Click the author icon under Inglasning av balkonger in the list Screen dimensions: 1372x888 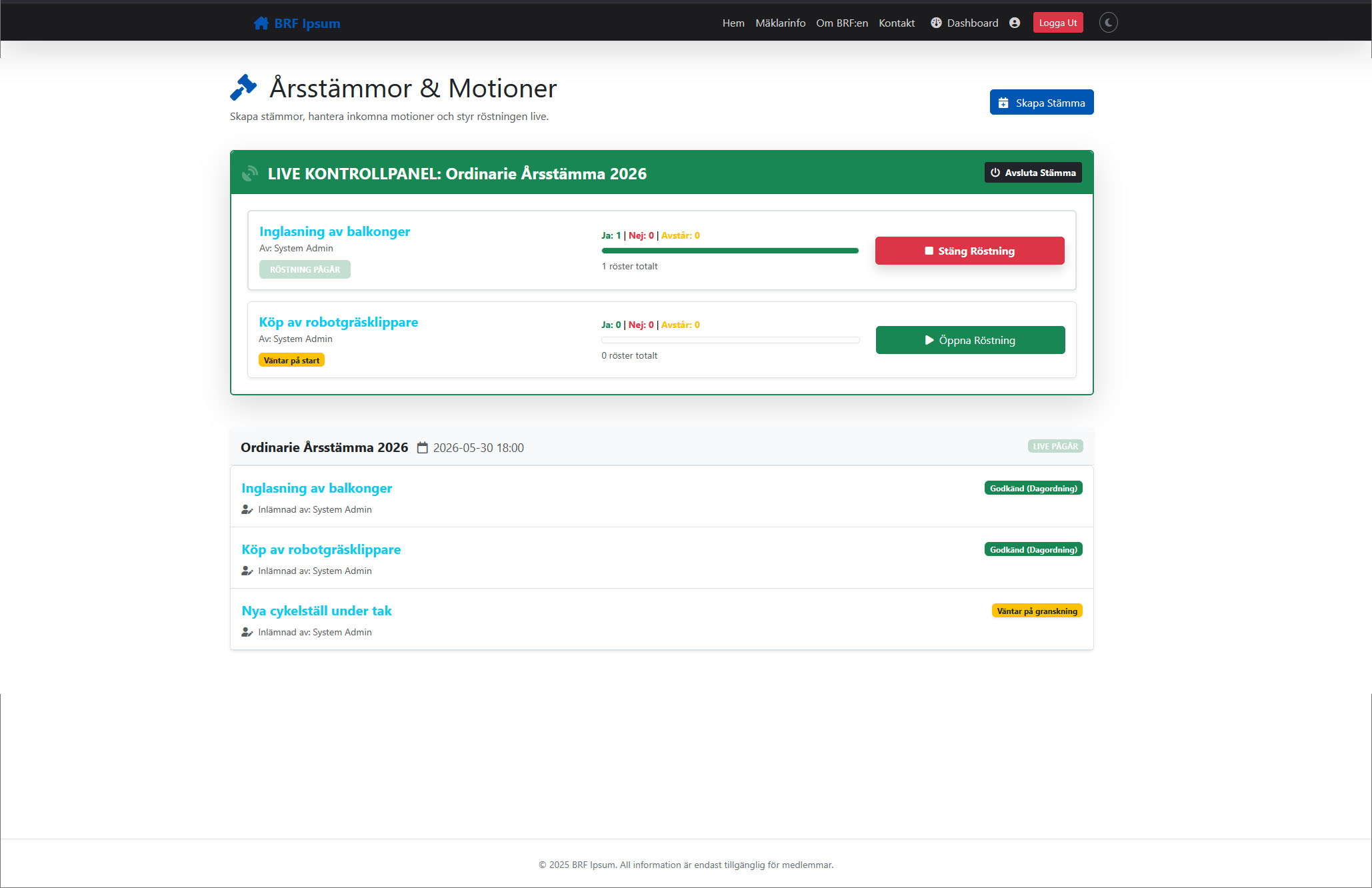click(247, 509)
